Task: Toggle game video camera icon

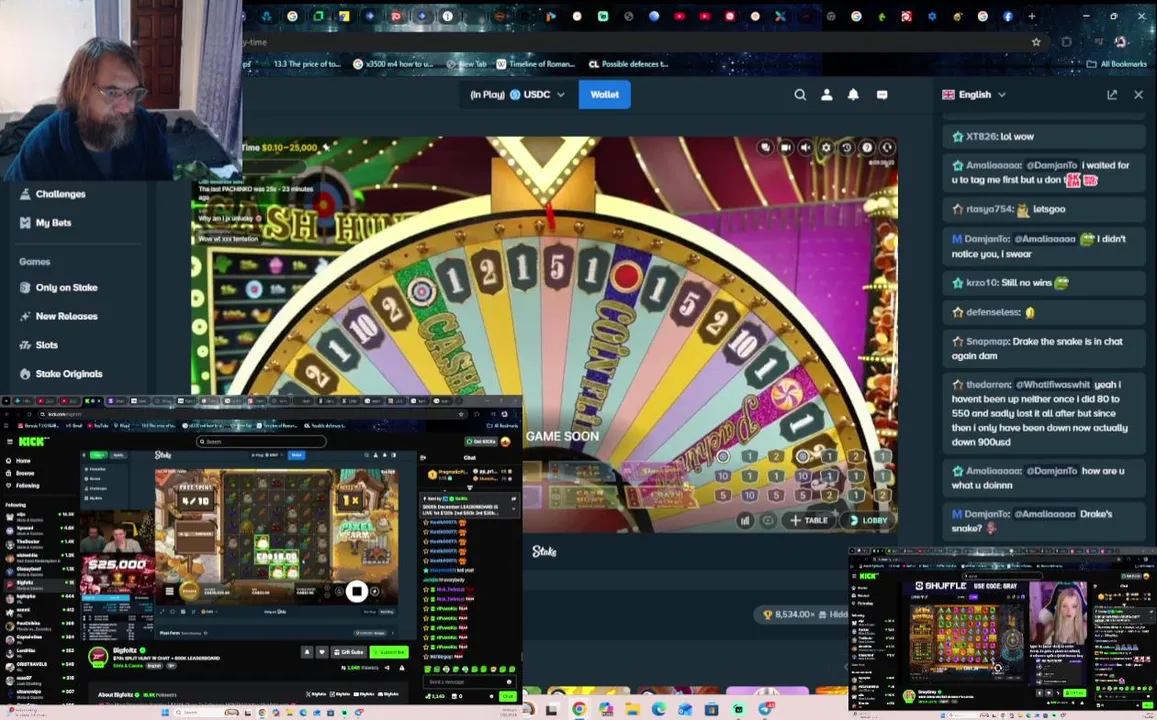Action: coord(786,148)
